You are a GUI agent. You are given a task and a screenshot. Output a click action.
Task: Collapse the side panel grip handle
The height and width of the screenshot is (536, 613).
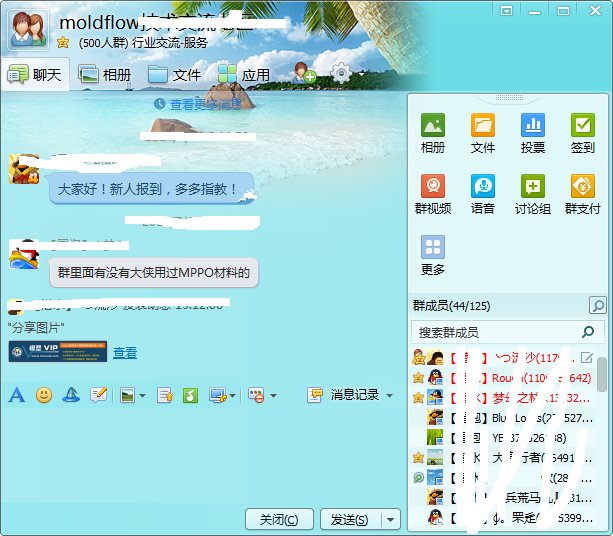[509, 97]
